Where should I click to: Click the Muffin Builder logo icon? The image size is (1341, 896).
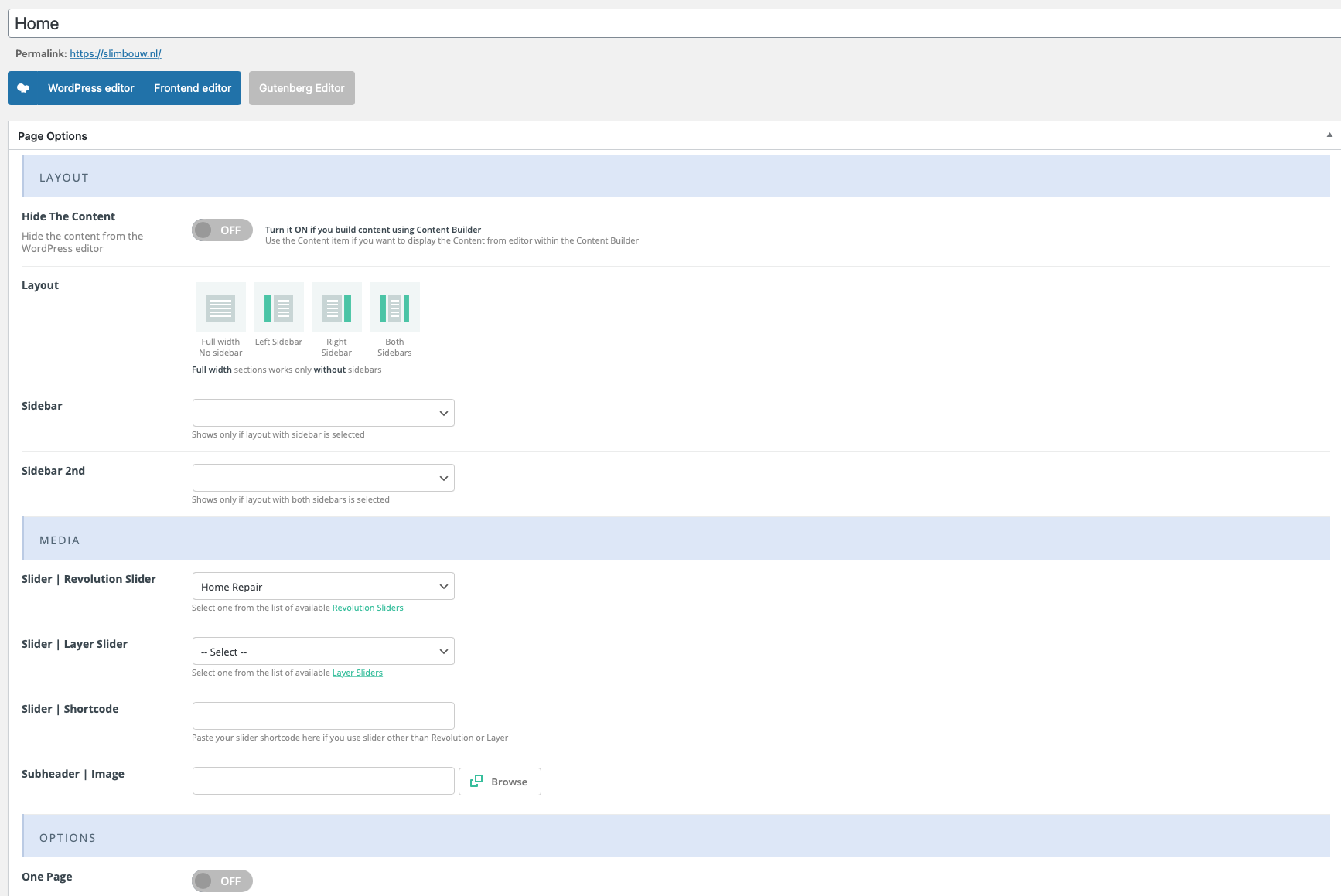[x=23, y=88]
